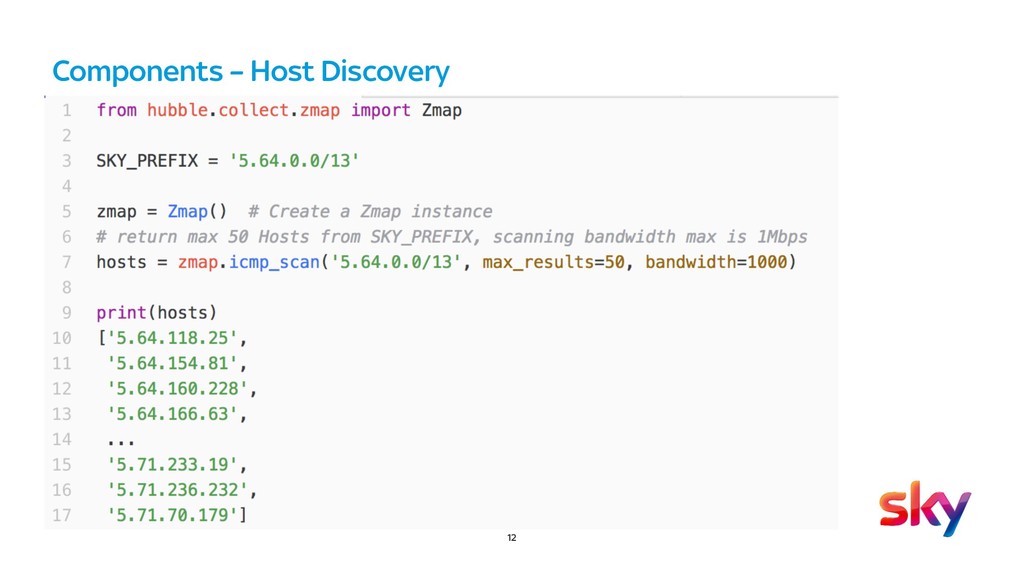This screenshot has height=575, width=1024.
Task: Click line number 1 in the gutter
Action: coord(67,110)
